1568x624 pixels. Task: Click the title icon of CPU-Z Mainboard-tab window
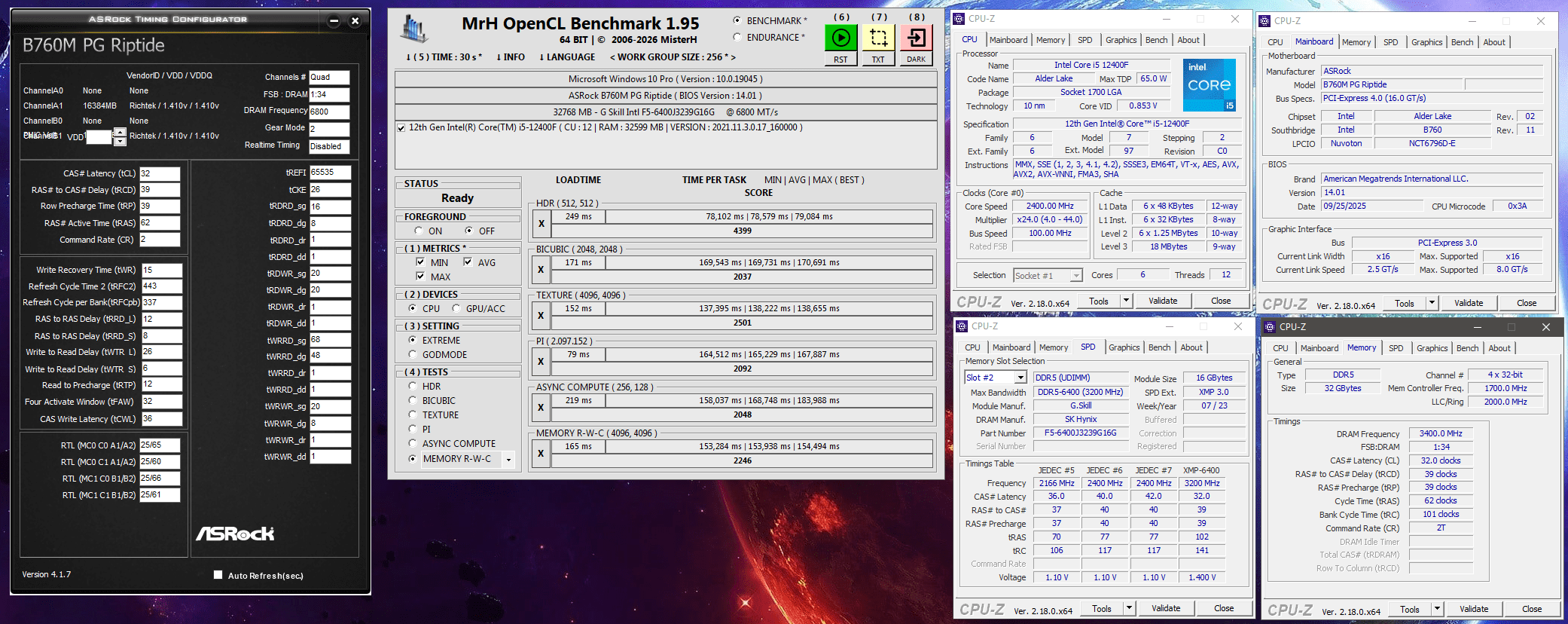[1265, 21]
